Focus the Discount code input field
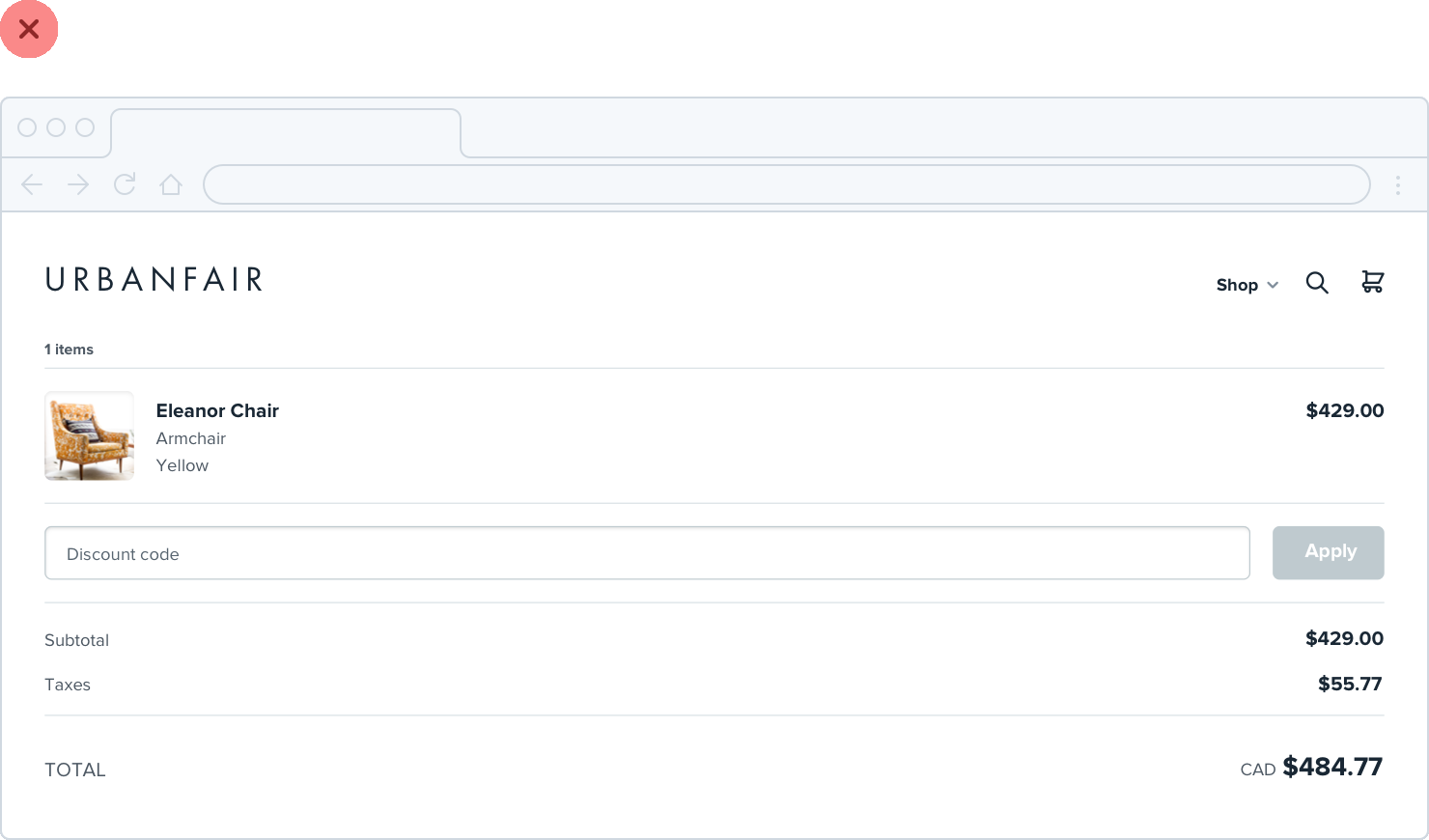The width and height of the screenshot is (1429, 840). (x=647, y=553)
